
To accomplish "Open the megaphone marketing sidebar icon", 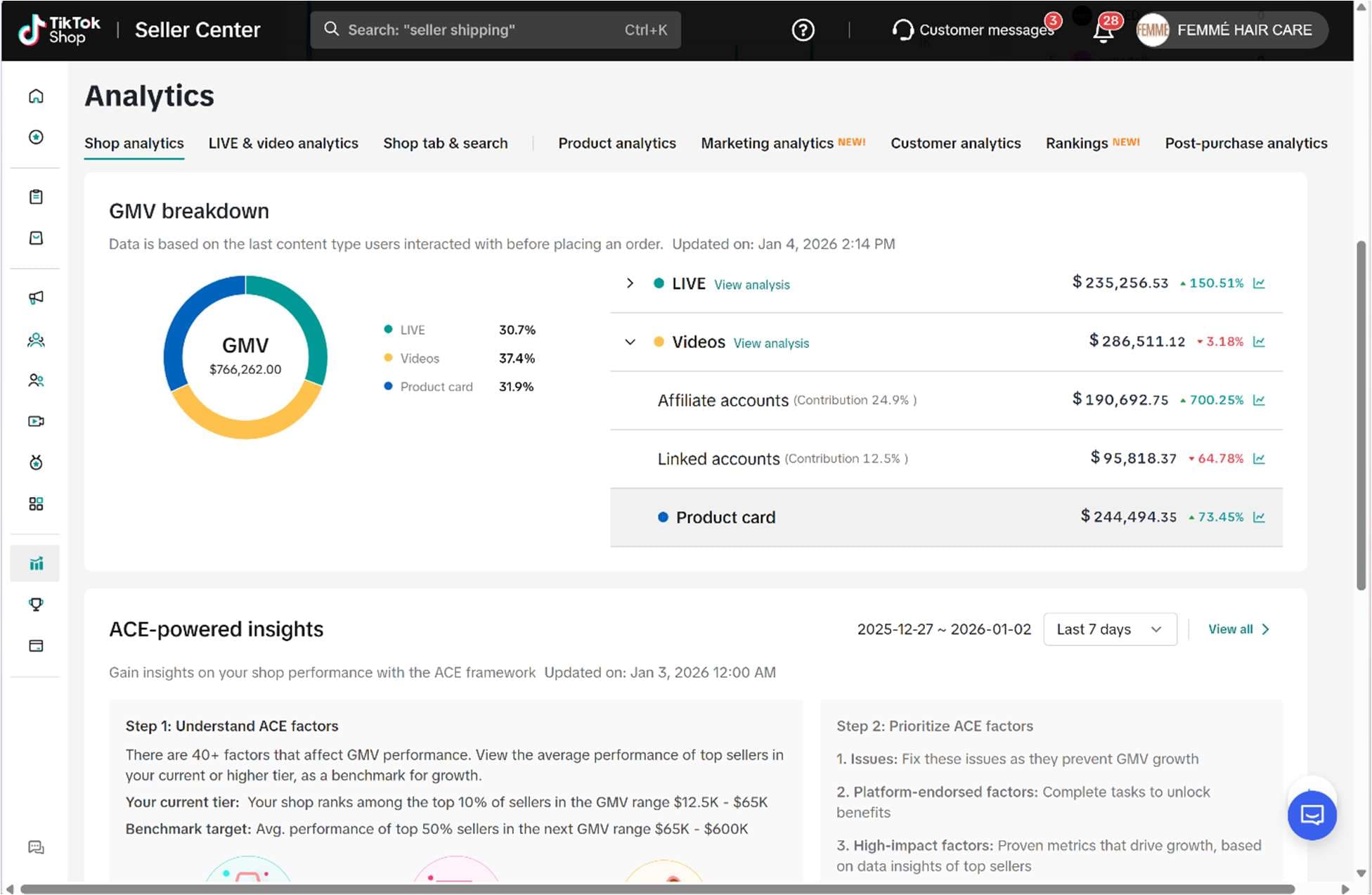I will tap(36, 298).
